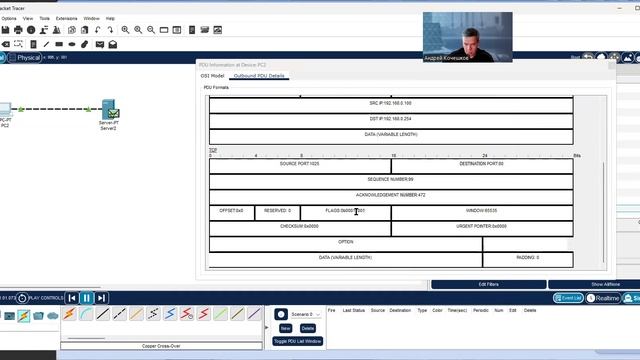Open the Scenario 0 dropdown
The image size is (640, 360).
pyautogui.click(x=306, y=314)
